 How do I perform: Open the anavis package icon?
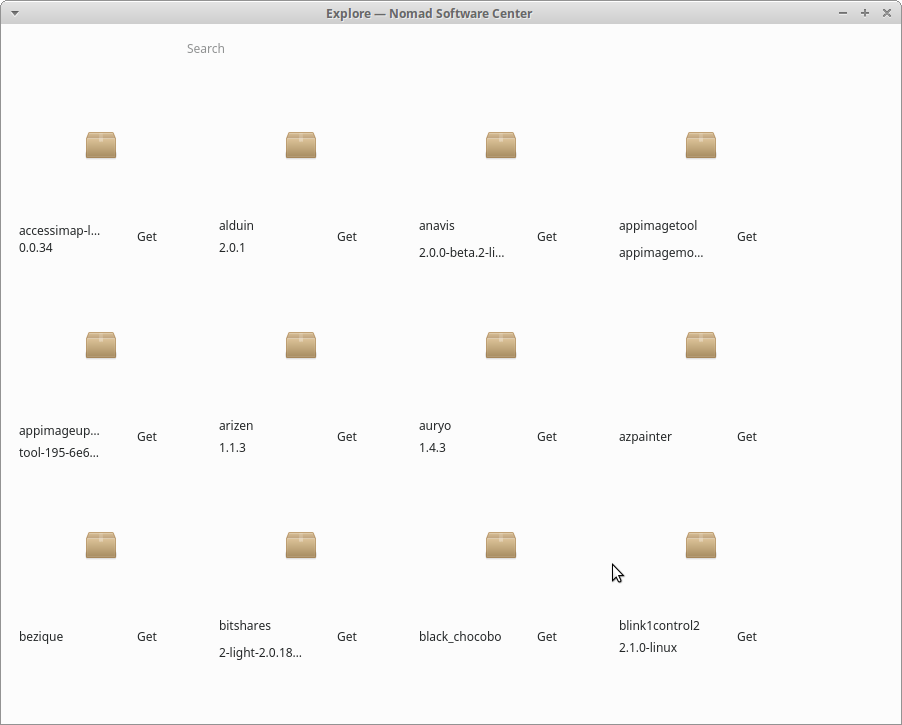[500, 145]
